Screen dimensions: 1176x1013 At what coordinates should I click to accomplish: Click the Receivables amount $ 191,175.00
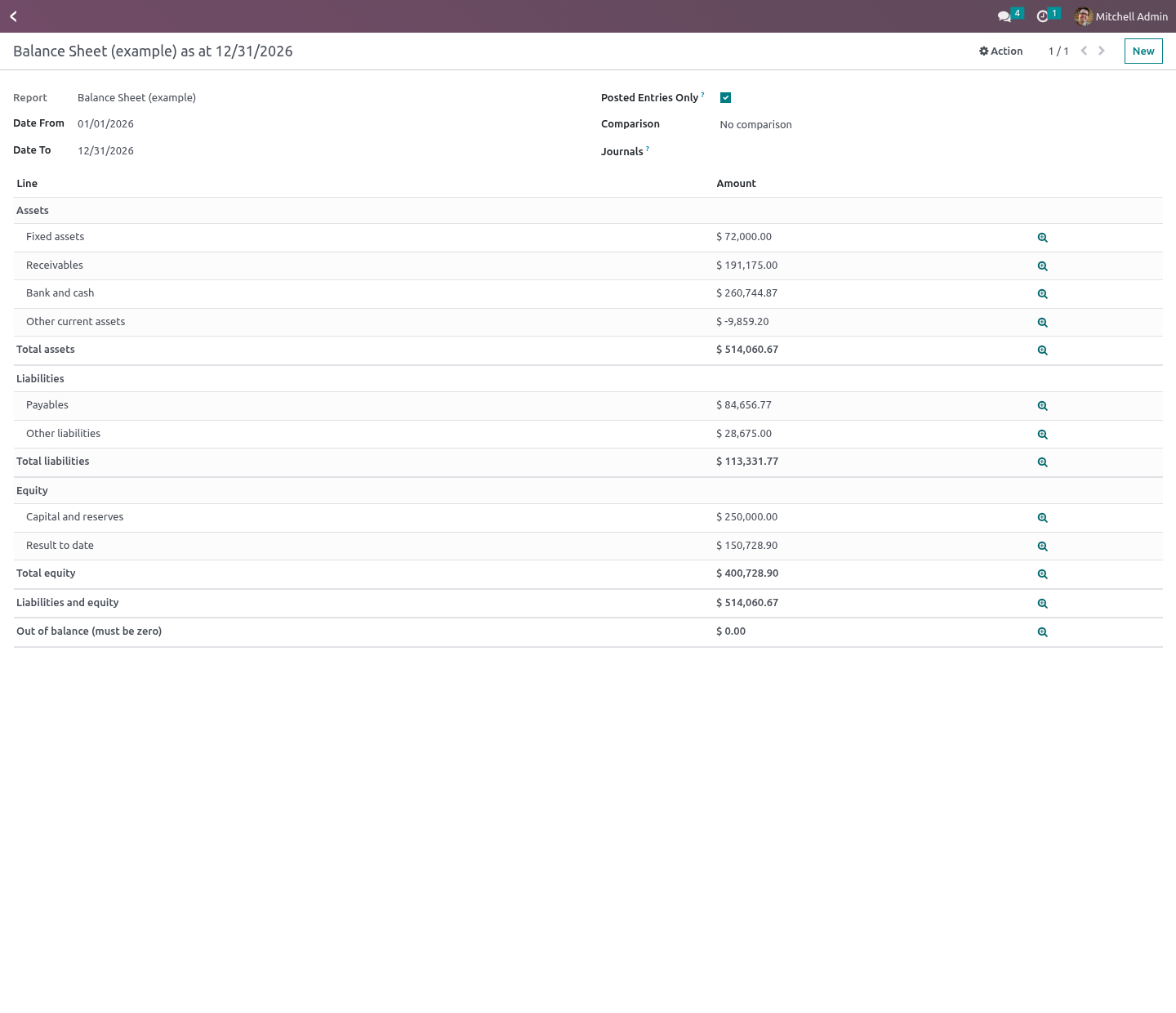coord(746,266)
